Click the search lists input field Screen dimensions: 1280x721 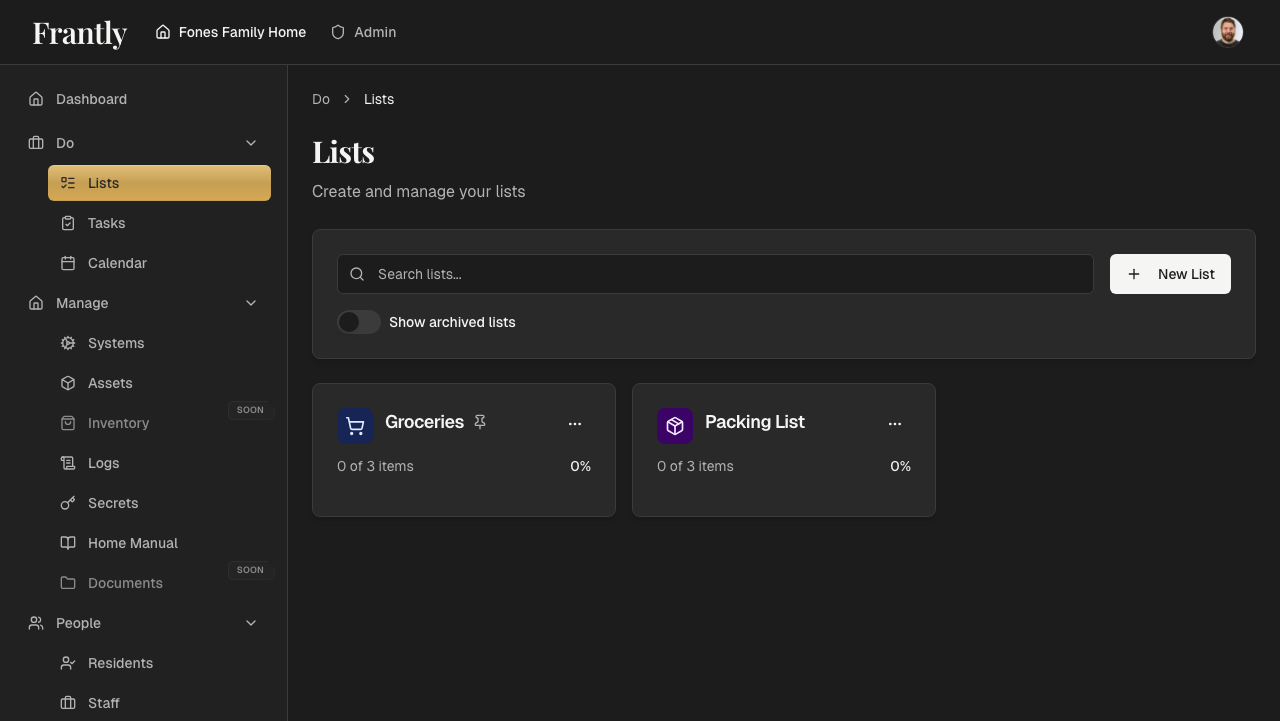[714, 273]
